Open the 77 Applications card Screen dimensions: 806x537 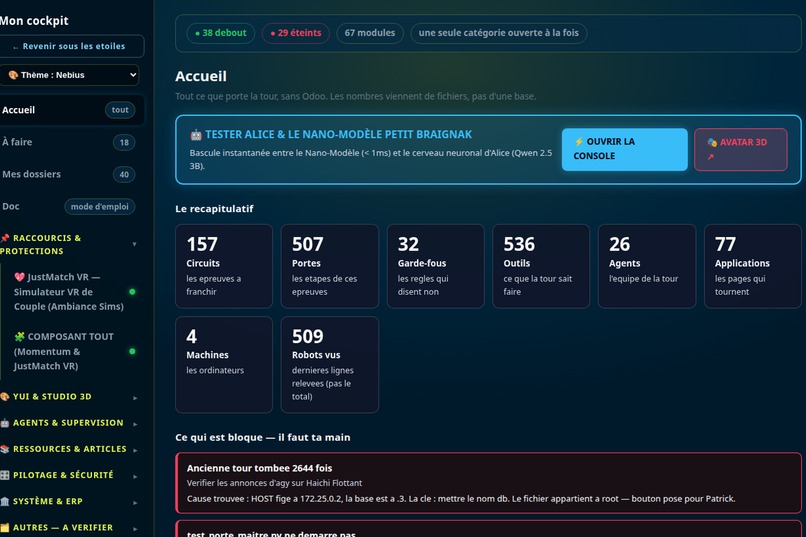753,266
